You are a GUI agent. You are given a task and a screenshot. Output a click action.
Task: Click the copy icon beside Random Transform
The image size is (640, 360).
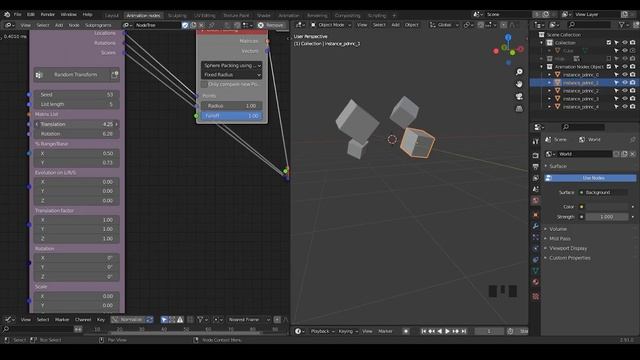tap(115, 75)
